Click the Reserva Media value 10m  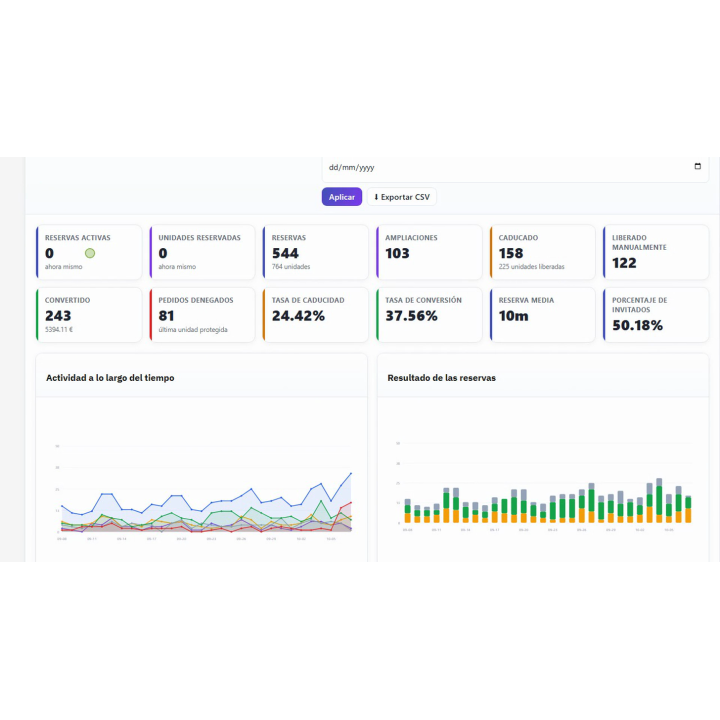(x=513, y=316)
